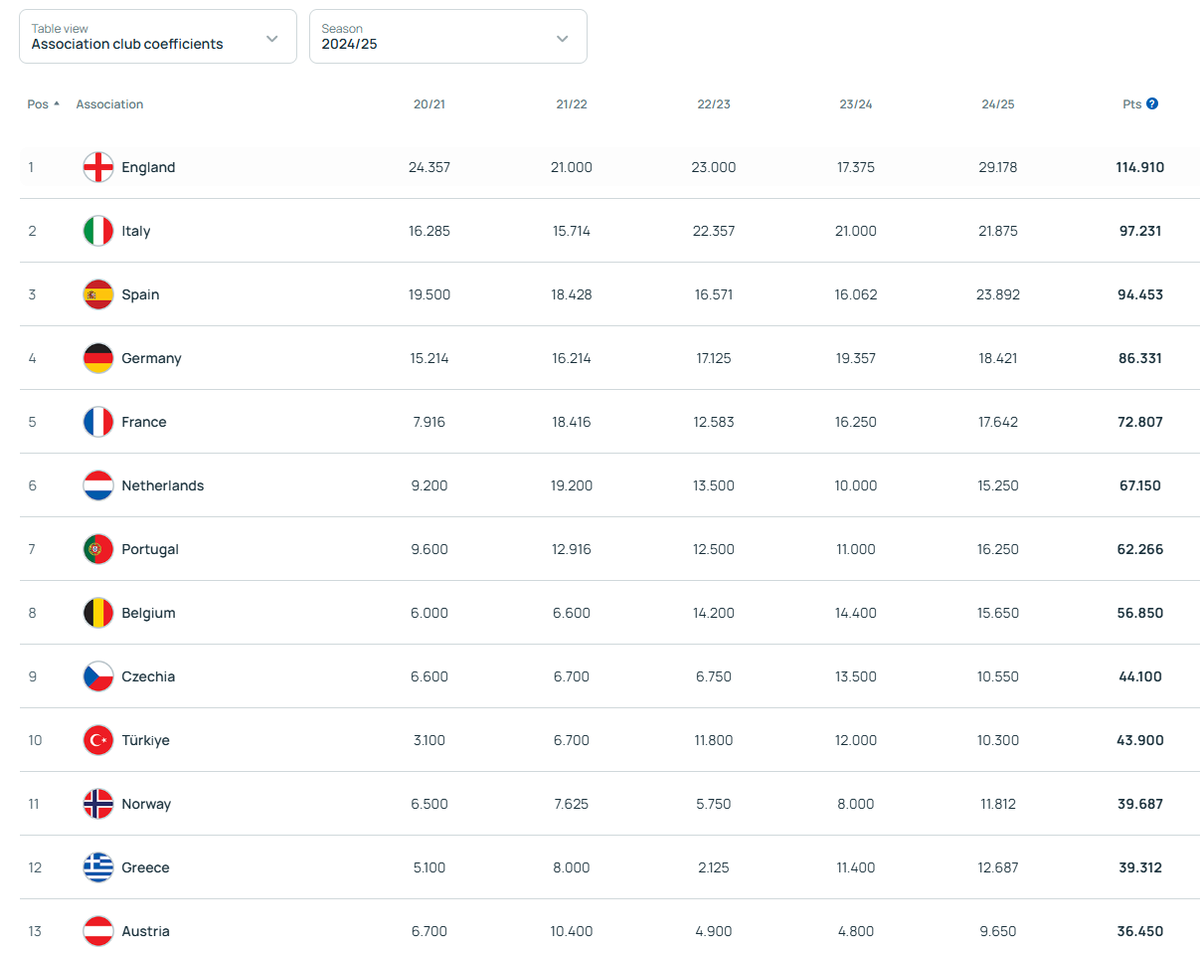This screenshot has width=1200, height=956.
Task: Open the Netherlands association link
Action: 162,486
